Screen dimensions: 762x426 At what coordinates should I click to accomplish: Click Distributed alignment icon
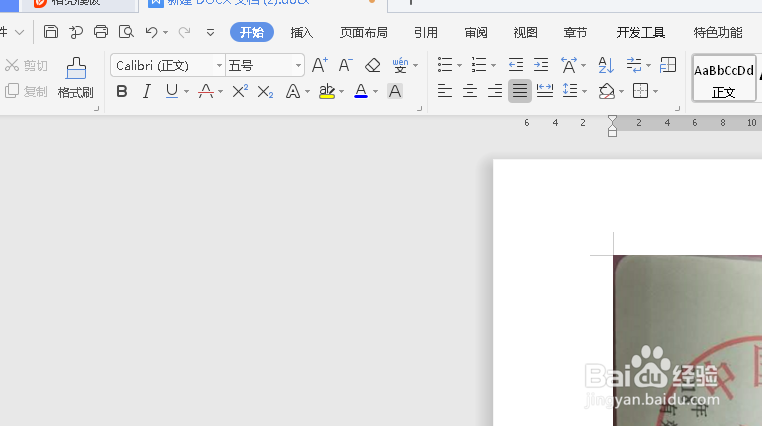point(545,91)
